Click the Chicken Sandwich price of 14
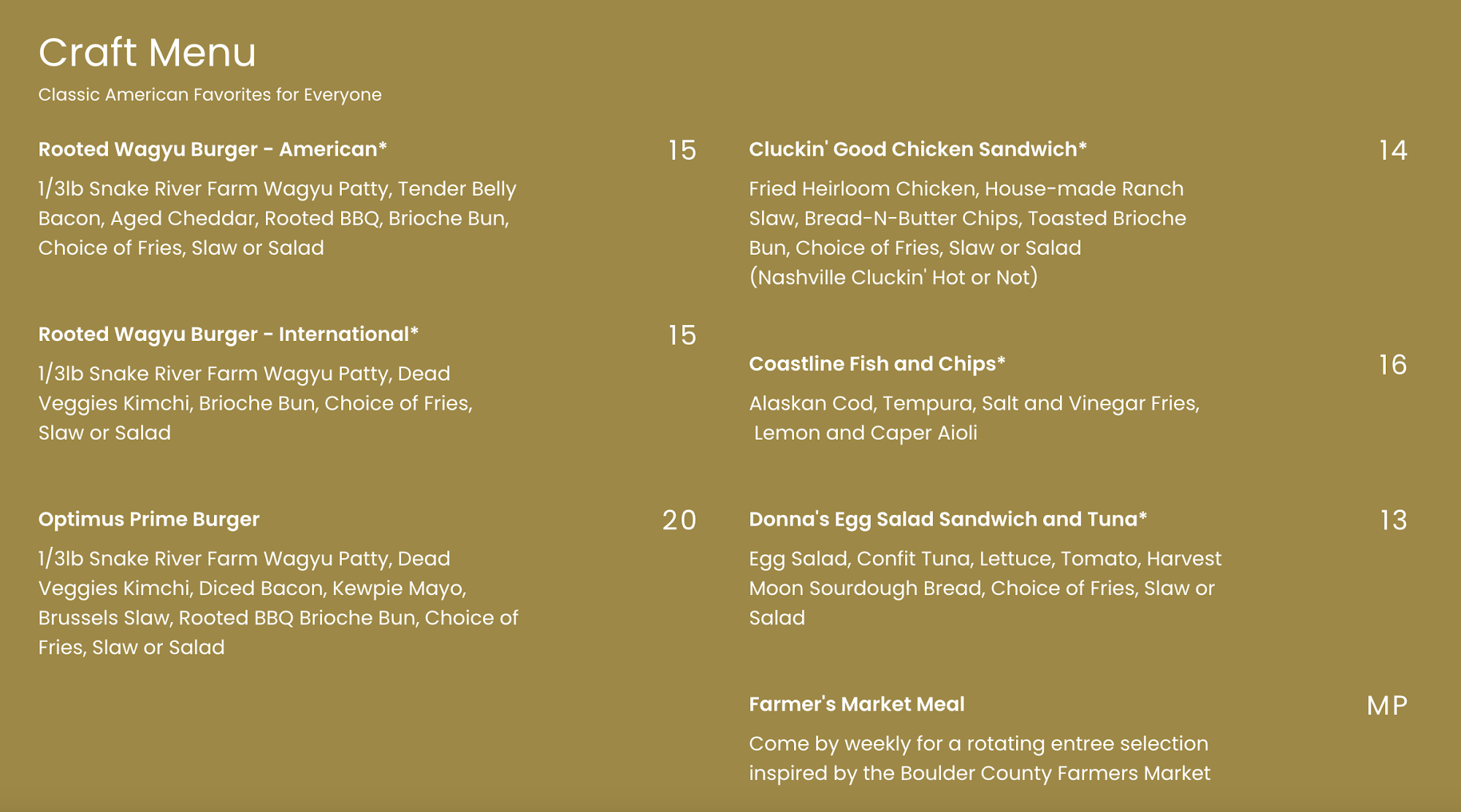1461x812 pixels. tap(1392, 150)
